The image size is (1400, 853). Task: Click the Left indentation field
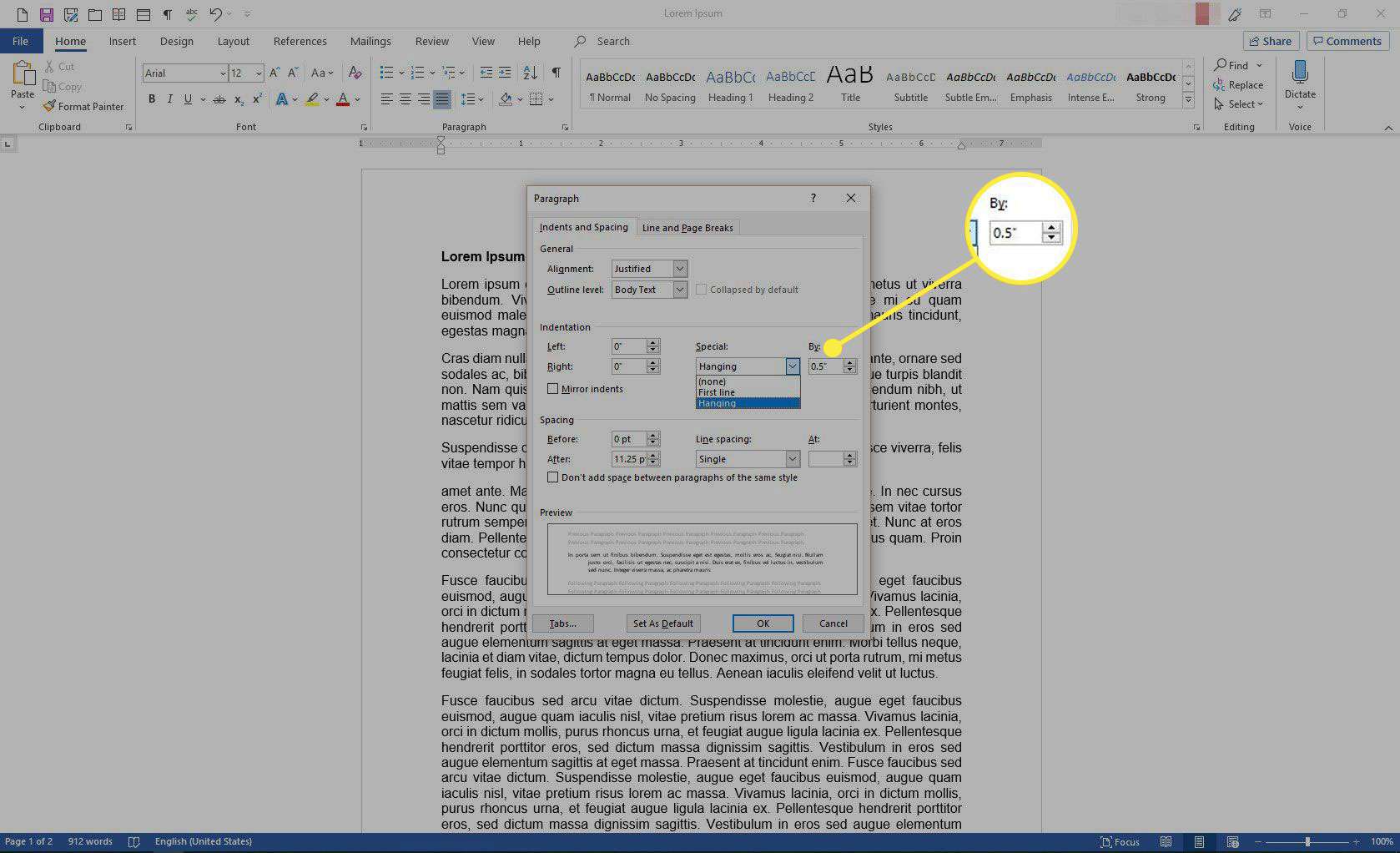tap(628, 346)
